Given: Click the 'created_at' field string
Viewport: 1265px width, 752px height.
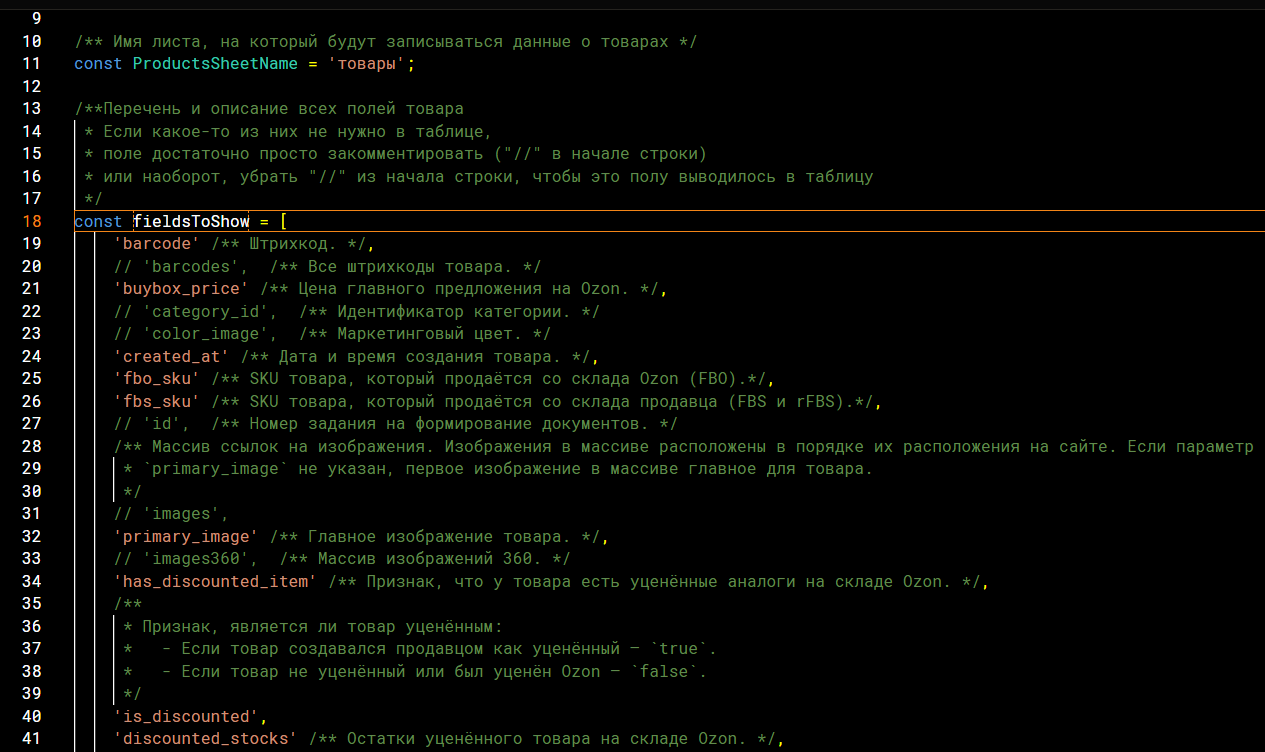Looking at the screenshot, I should [171, 356].
